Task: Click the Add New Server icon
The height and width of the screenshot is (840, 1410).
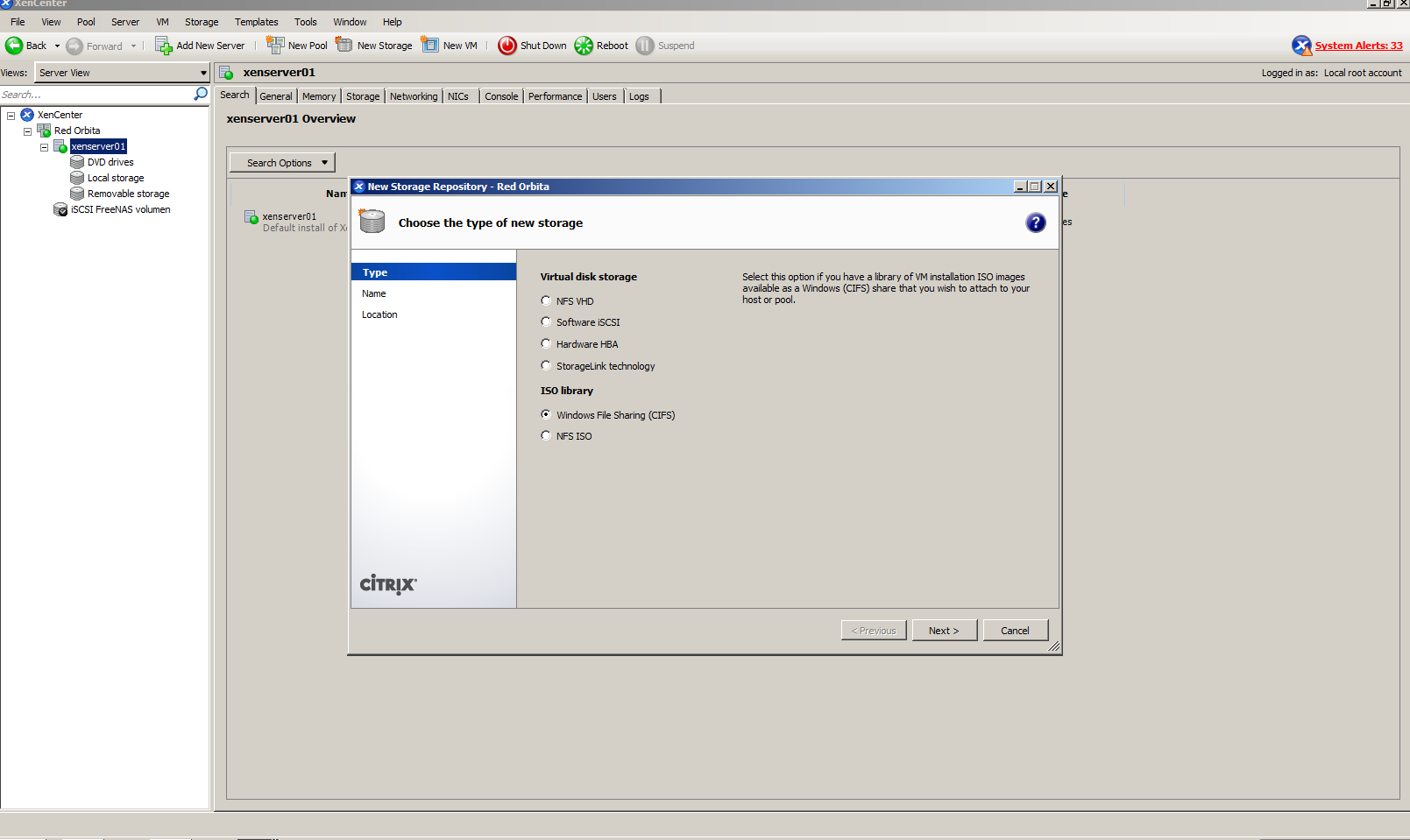Action: [x=164, y=46]
